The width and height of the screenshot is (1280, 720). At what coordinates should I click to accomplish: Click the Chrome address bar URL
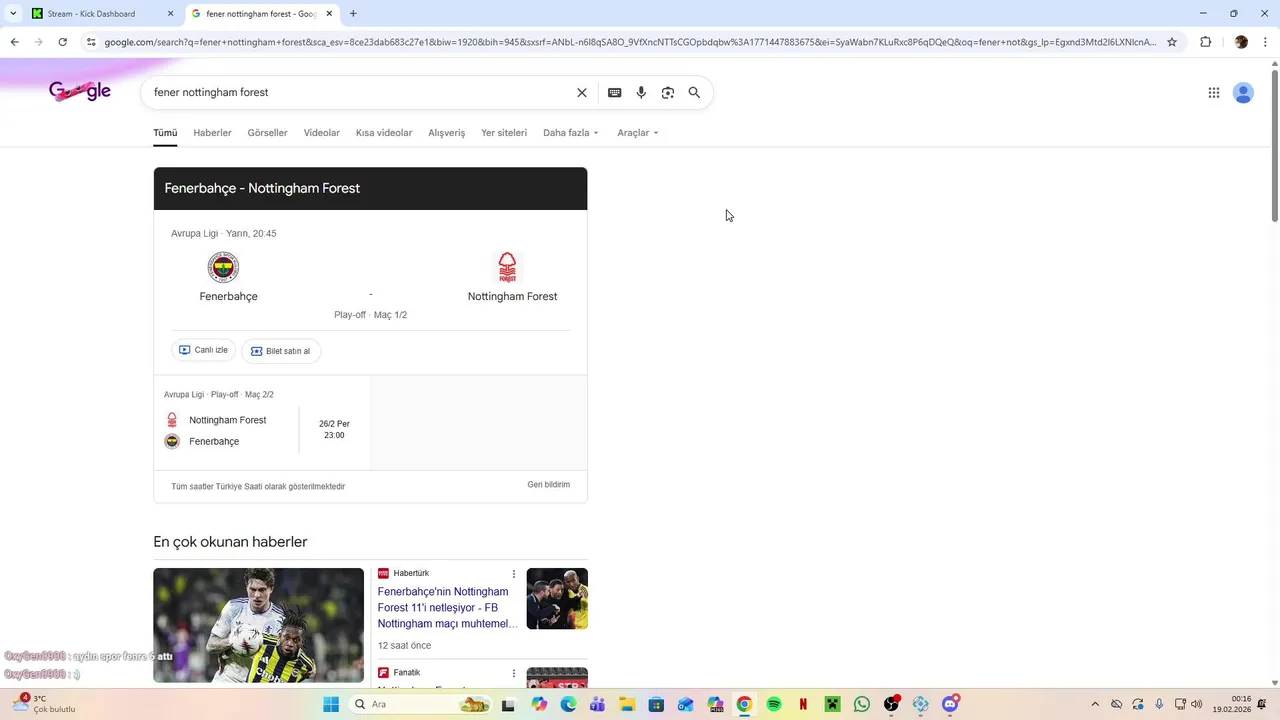click(x=630, y=42)
